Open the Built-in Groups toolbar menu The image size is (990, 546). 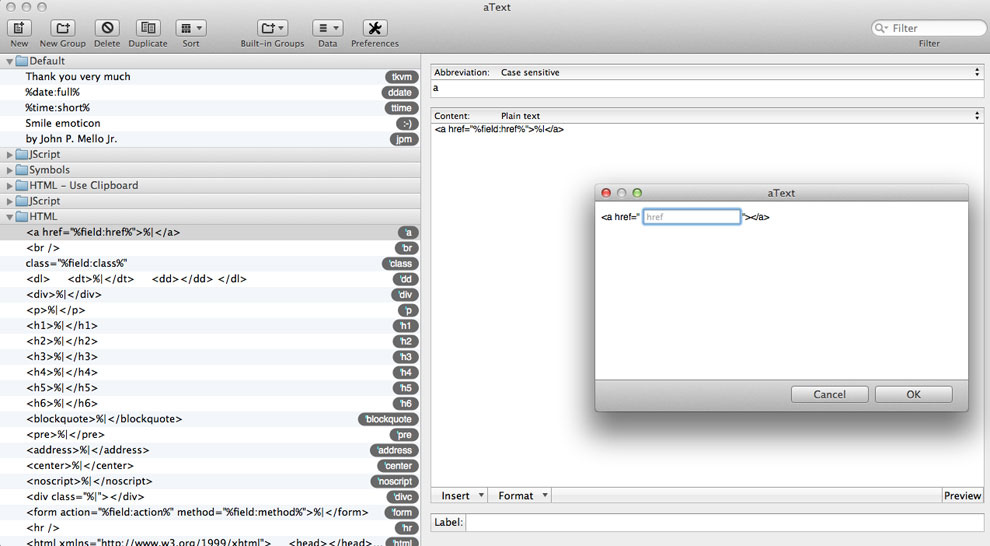coord(272,28)
